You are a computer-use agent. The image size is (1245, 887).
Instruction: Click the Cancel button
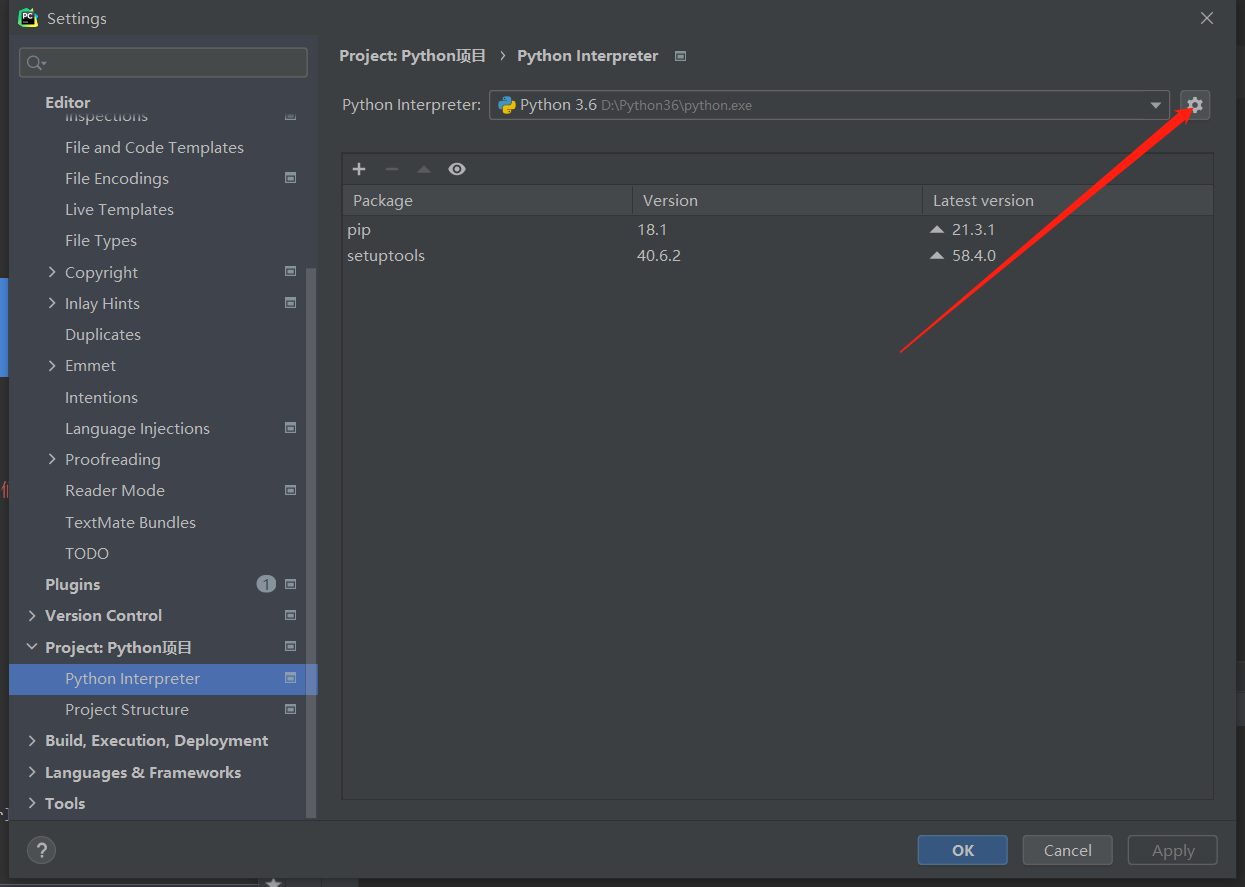pyautogui.click(x=1068, y=850)
